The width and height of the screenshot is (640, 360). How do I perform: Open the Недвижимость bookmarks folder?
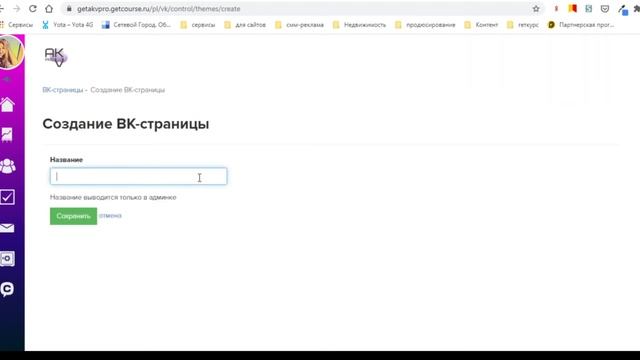tap(359, 25)
